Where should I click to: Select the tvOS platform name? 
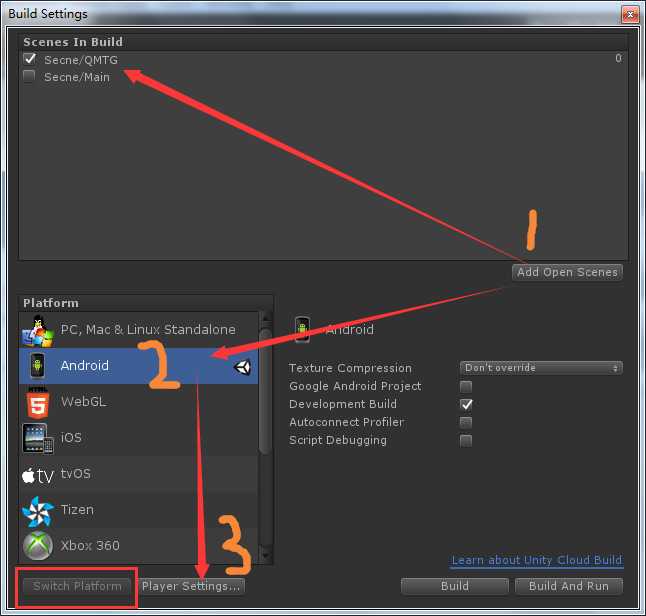[x=75, y=473]
